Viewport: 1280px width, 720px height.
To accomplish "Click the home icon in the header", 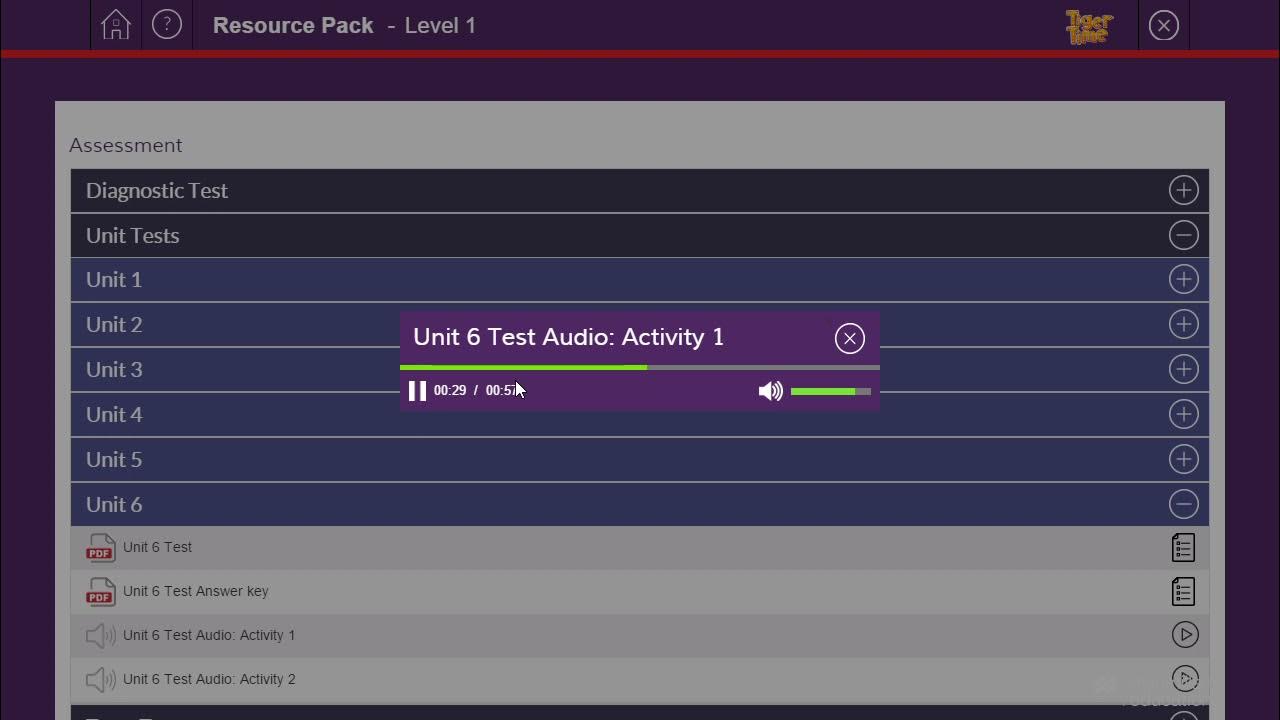I will click(116, 25).
